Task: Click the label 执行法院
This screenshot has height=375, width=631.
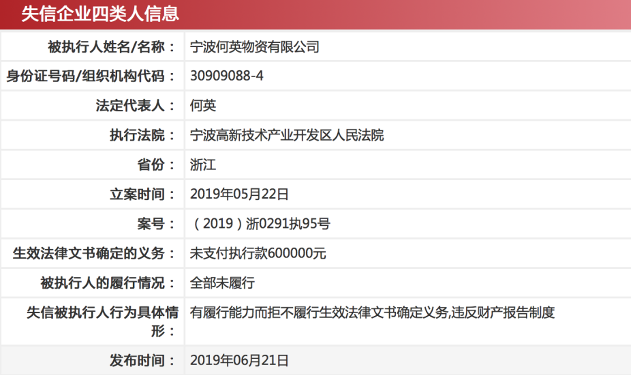Action: point(142,135)
